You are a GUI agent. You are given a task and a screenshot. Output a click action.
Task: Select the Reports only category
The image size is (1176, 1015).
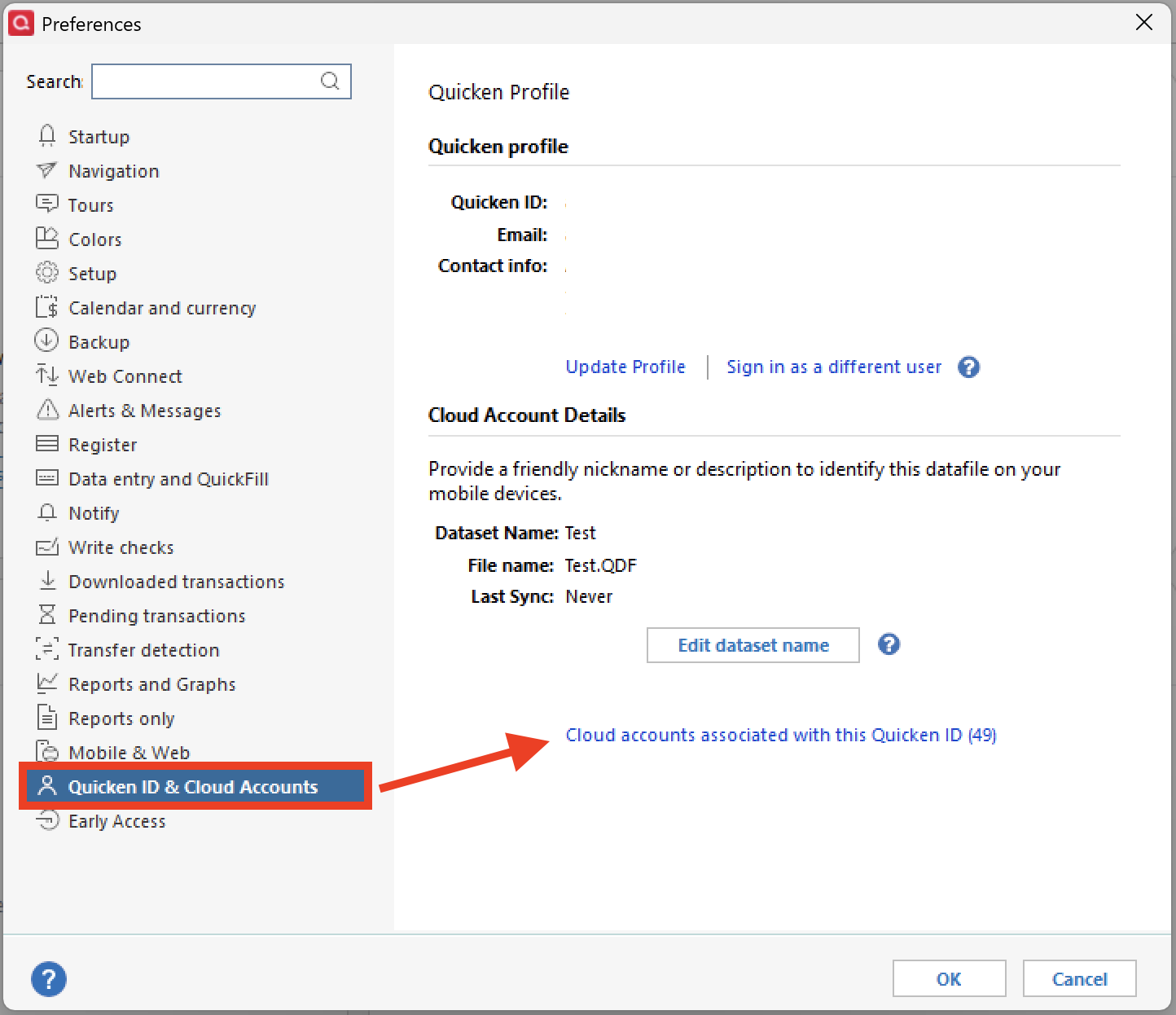tap(121, 718)
